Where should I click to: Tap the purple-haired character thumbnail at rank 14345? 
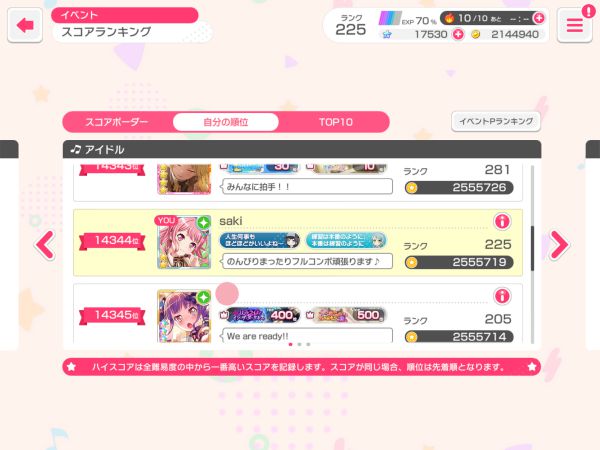click(184, 316)
